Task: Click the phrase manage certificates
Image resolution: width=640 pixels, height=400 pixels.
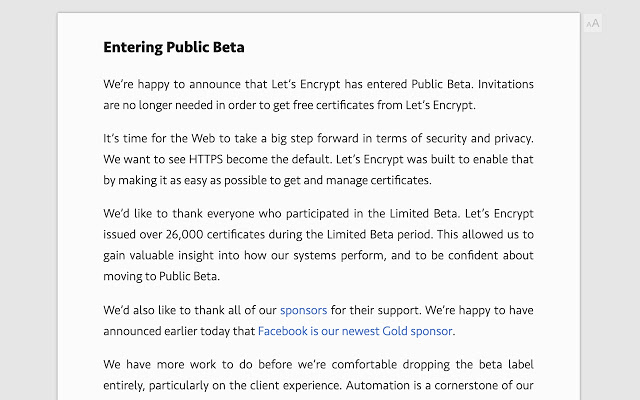Action: coord(378,180)
